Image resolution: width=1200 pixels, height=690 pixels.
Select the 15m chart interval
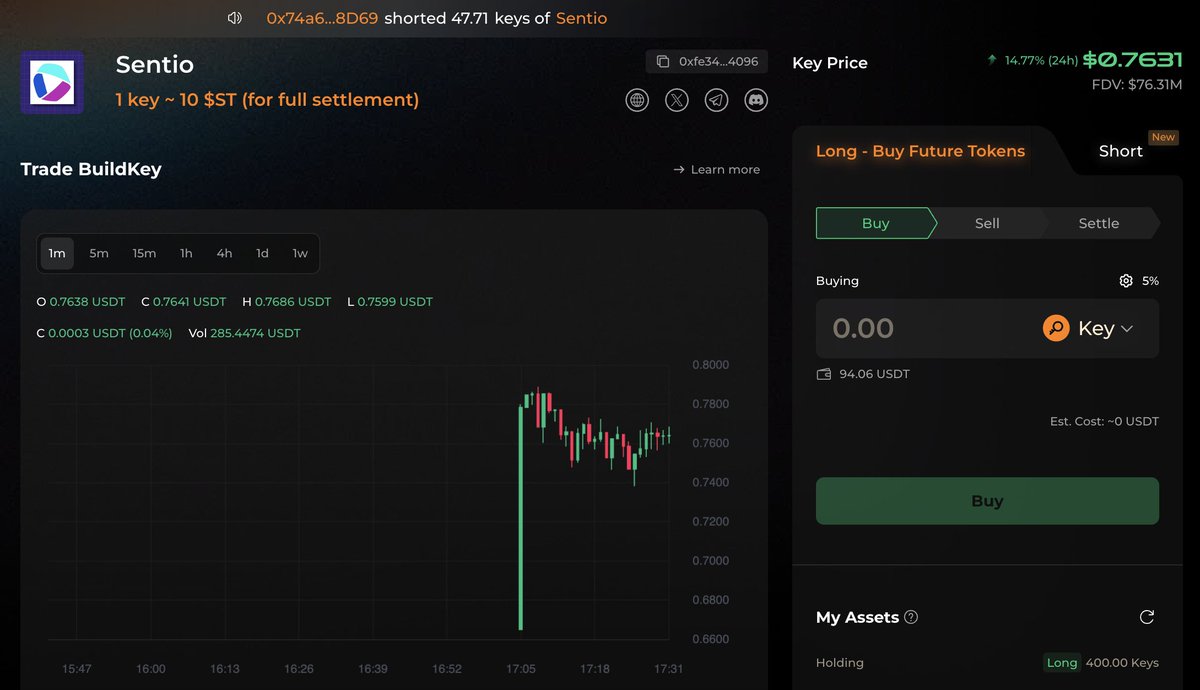click(x=144, y=253)
